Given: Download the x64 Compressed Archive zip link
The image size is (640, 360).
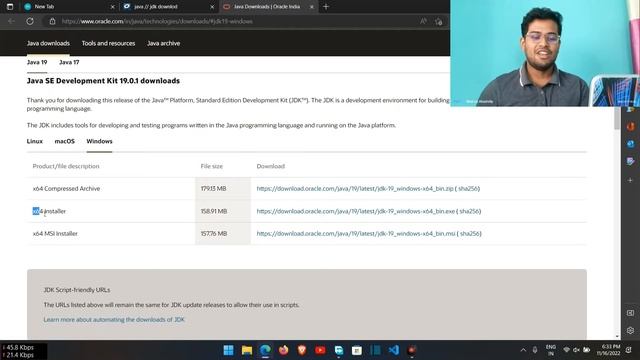Looking at the screenshot, I should coord(355,189).
